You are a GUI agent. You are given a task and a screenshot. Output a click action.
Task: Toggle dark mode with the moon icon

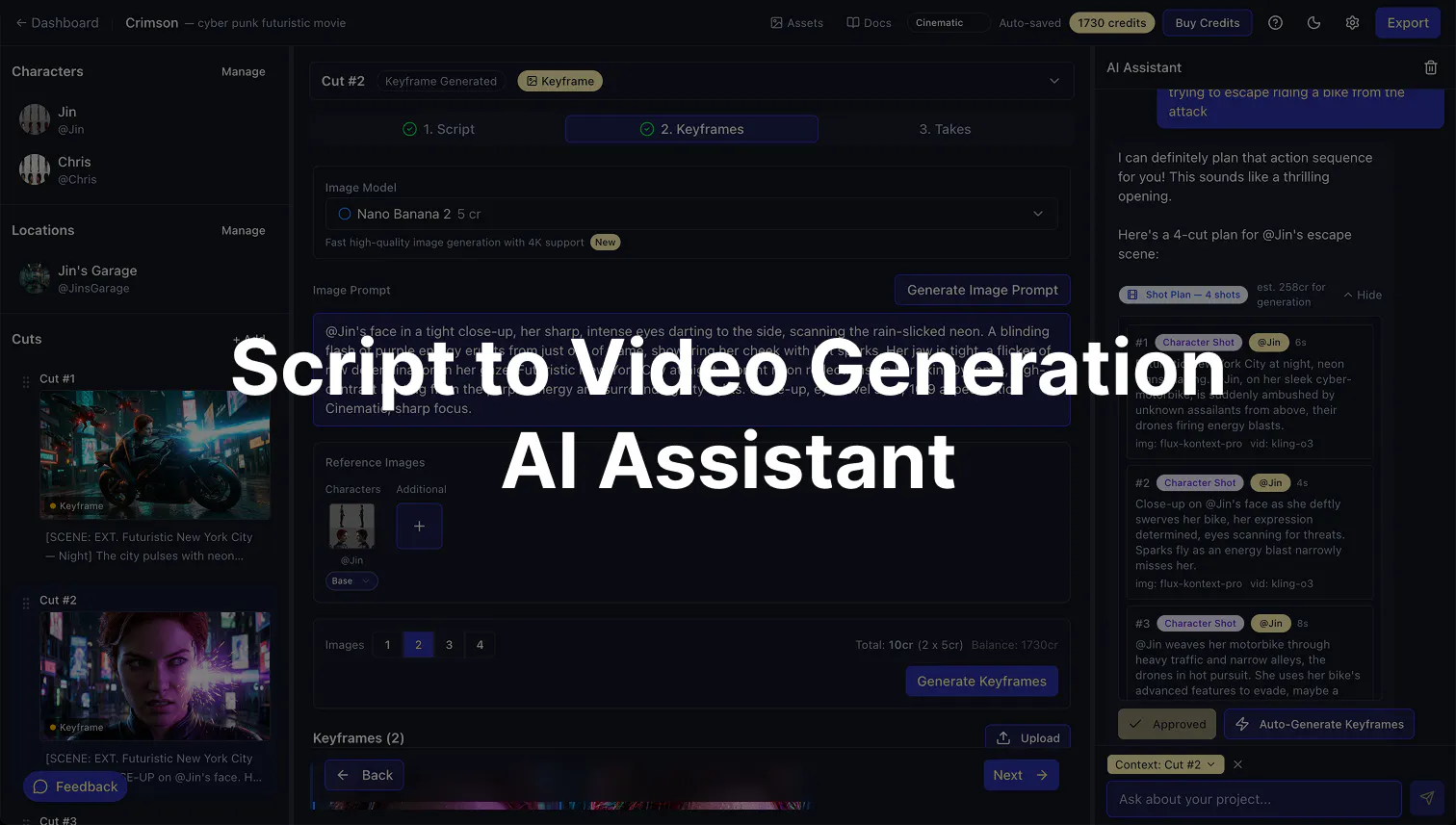[1313, 22]
